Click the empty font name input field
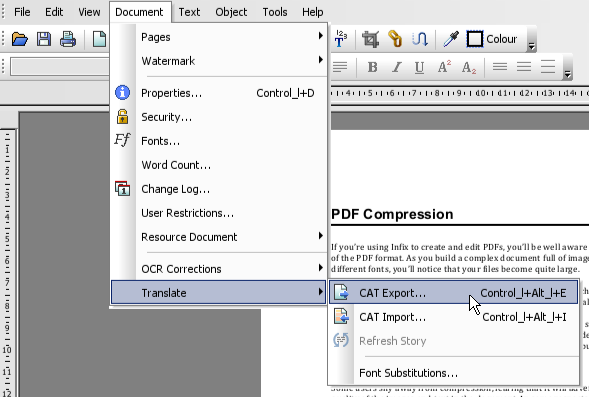This screenshot has height=397, width=589. [x=60, y=67]
